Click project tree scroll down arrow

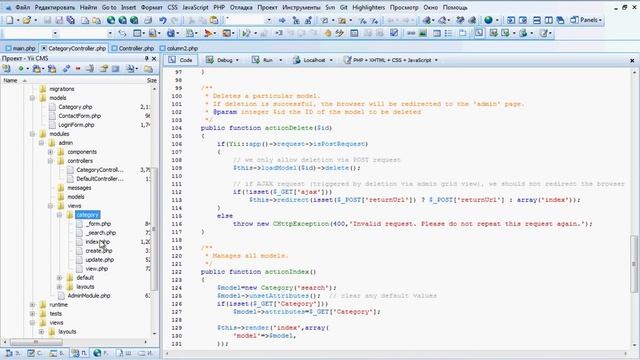154,333
